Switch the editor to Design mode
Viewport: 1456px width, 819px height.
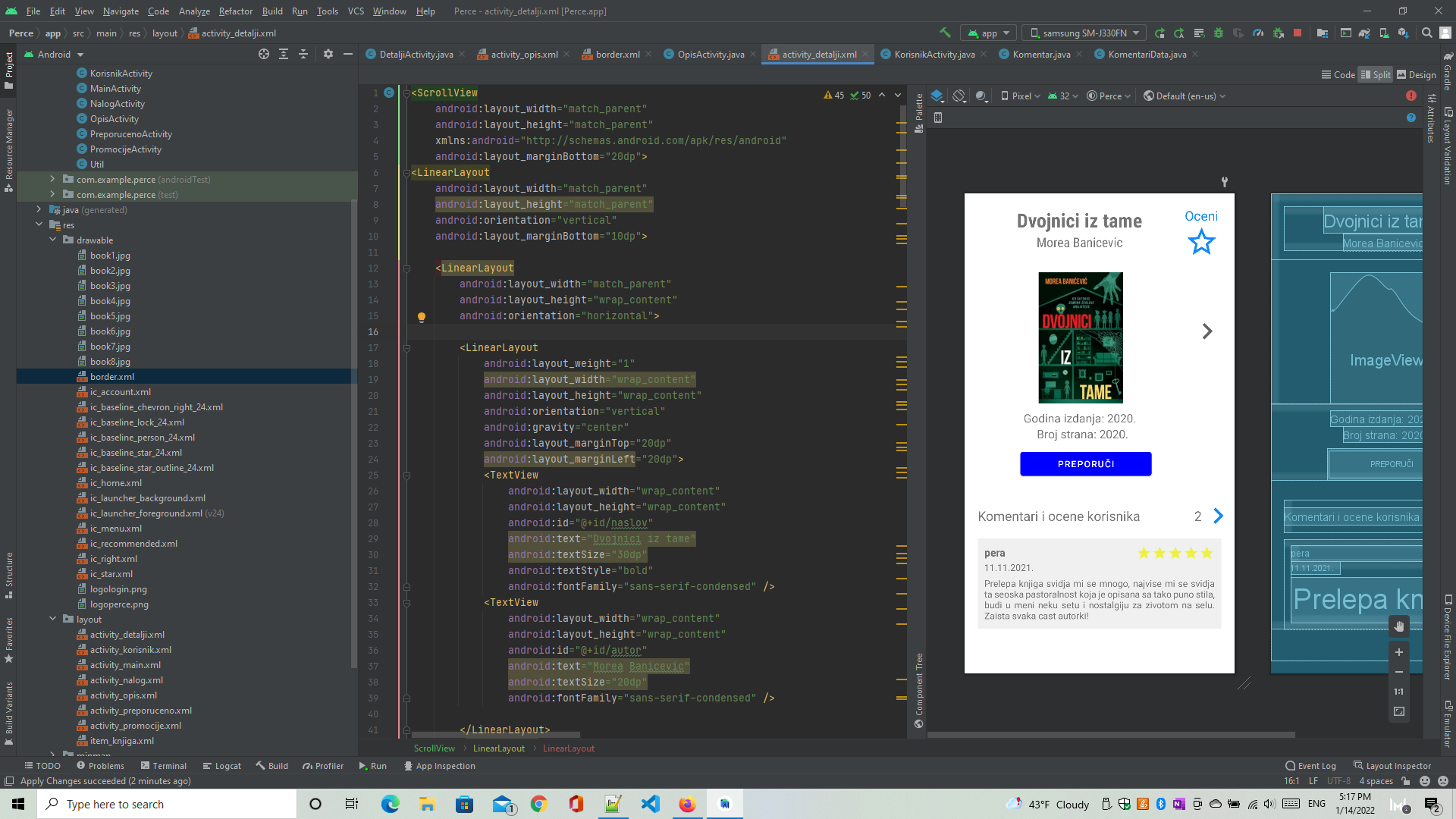click(x=1417, y=74)
